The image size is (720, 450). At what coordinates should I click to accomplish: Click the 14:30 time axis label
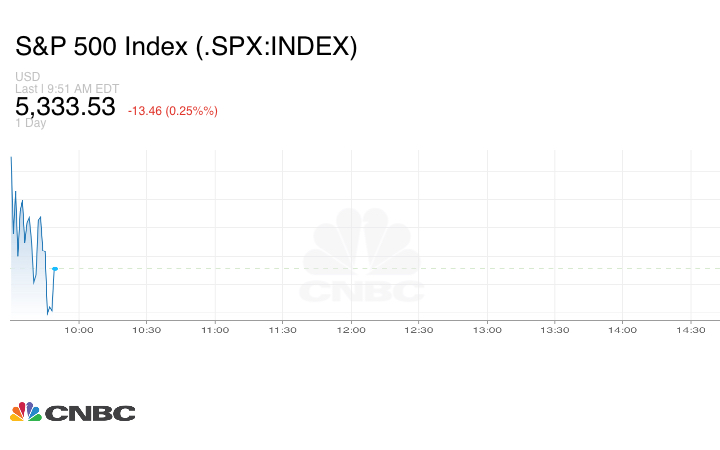click(691, 330)
